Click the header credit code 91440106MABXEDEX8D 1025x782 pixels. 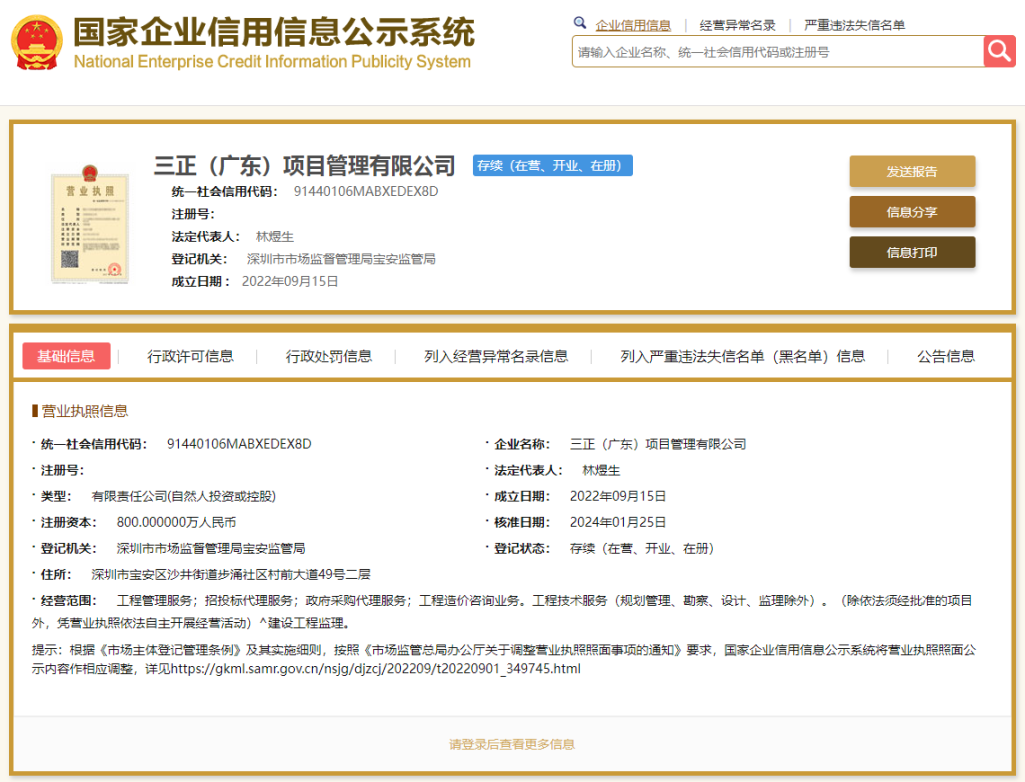[x=366, y=192]
